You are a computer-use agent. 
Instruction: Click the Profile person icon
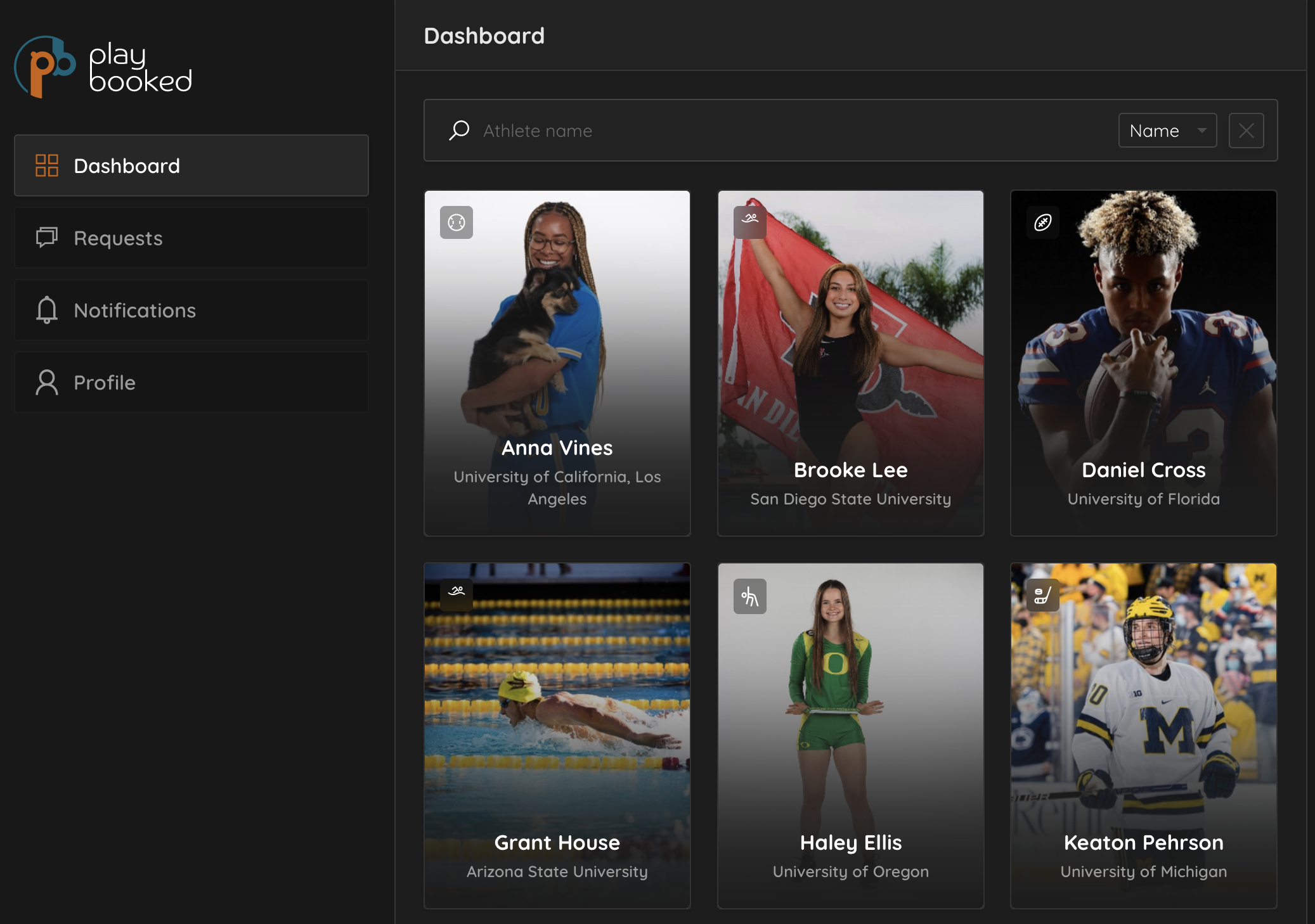[x=47, y=382]
